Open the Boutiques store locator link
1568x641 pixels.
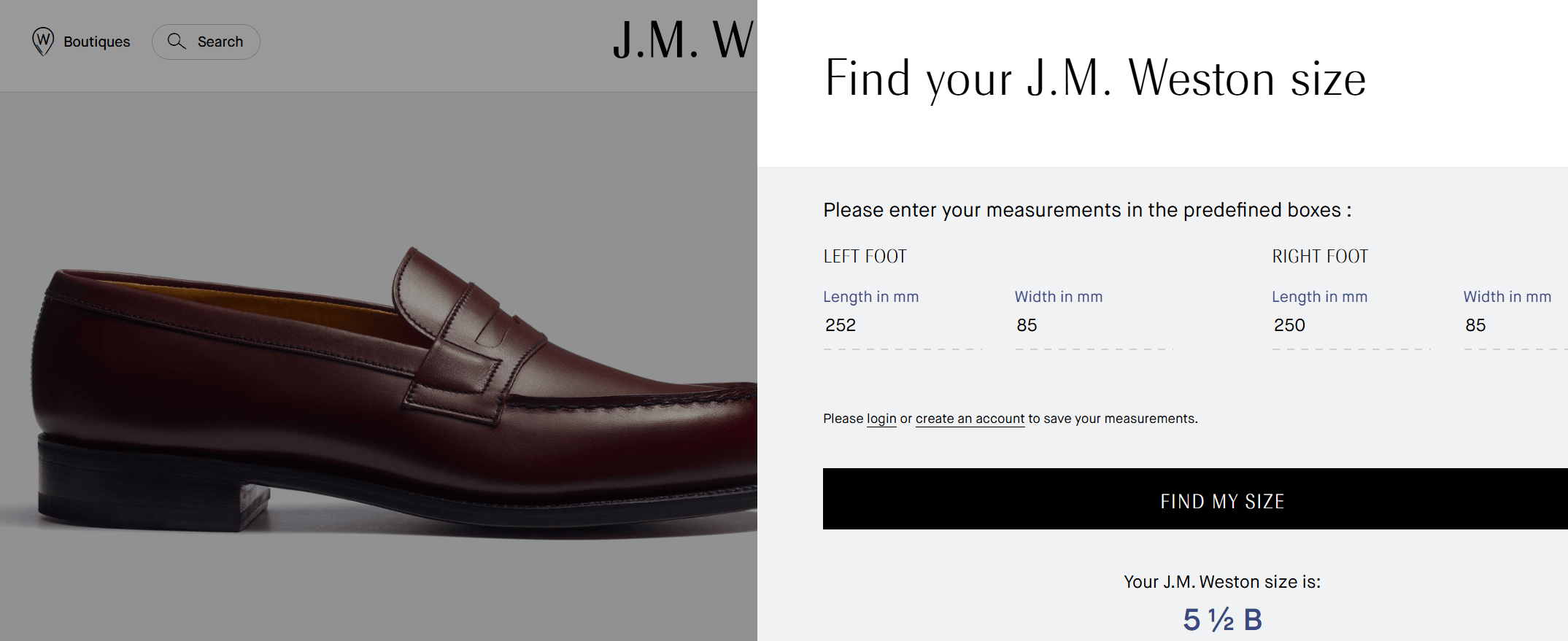coord(96,42)
